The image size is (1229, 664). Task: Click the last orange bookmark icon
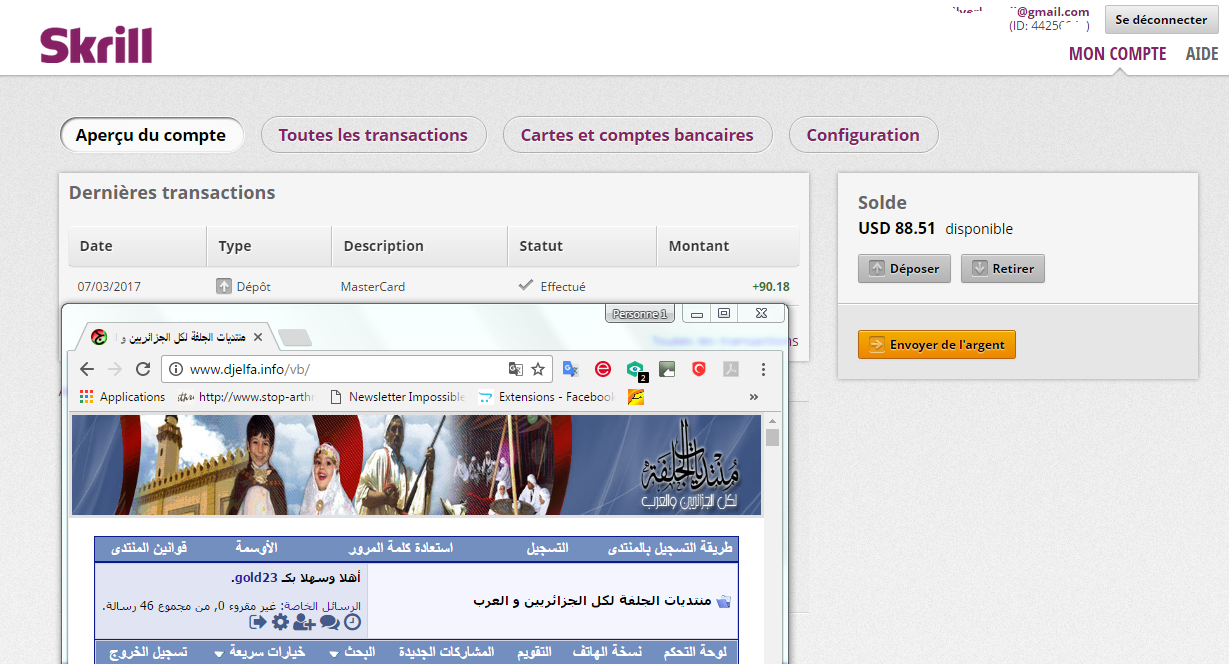(x=635, y=397)
